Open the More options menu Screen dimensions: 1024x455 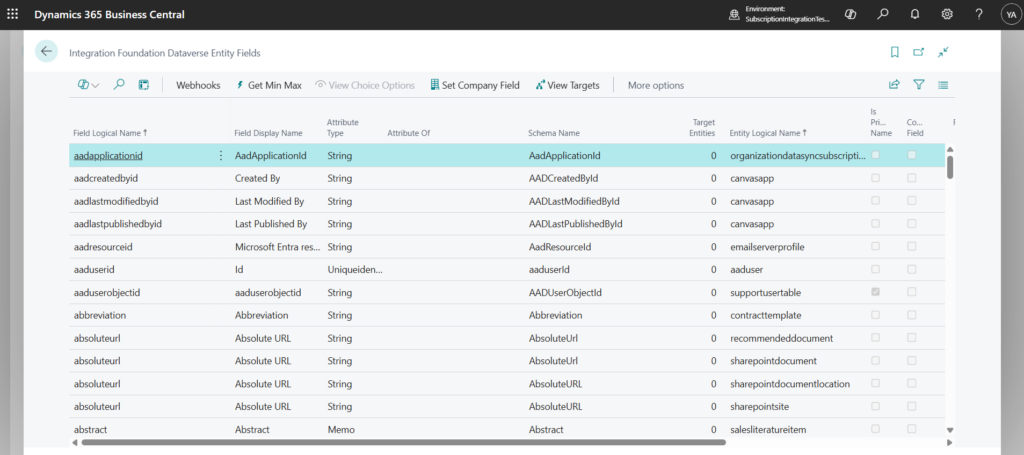point(655,85)
